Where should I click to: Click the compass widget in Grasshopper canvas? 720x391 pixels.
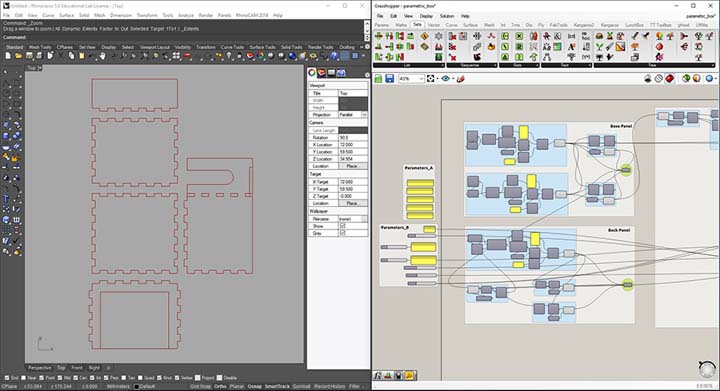[707, 369]
